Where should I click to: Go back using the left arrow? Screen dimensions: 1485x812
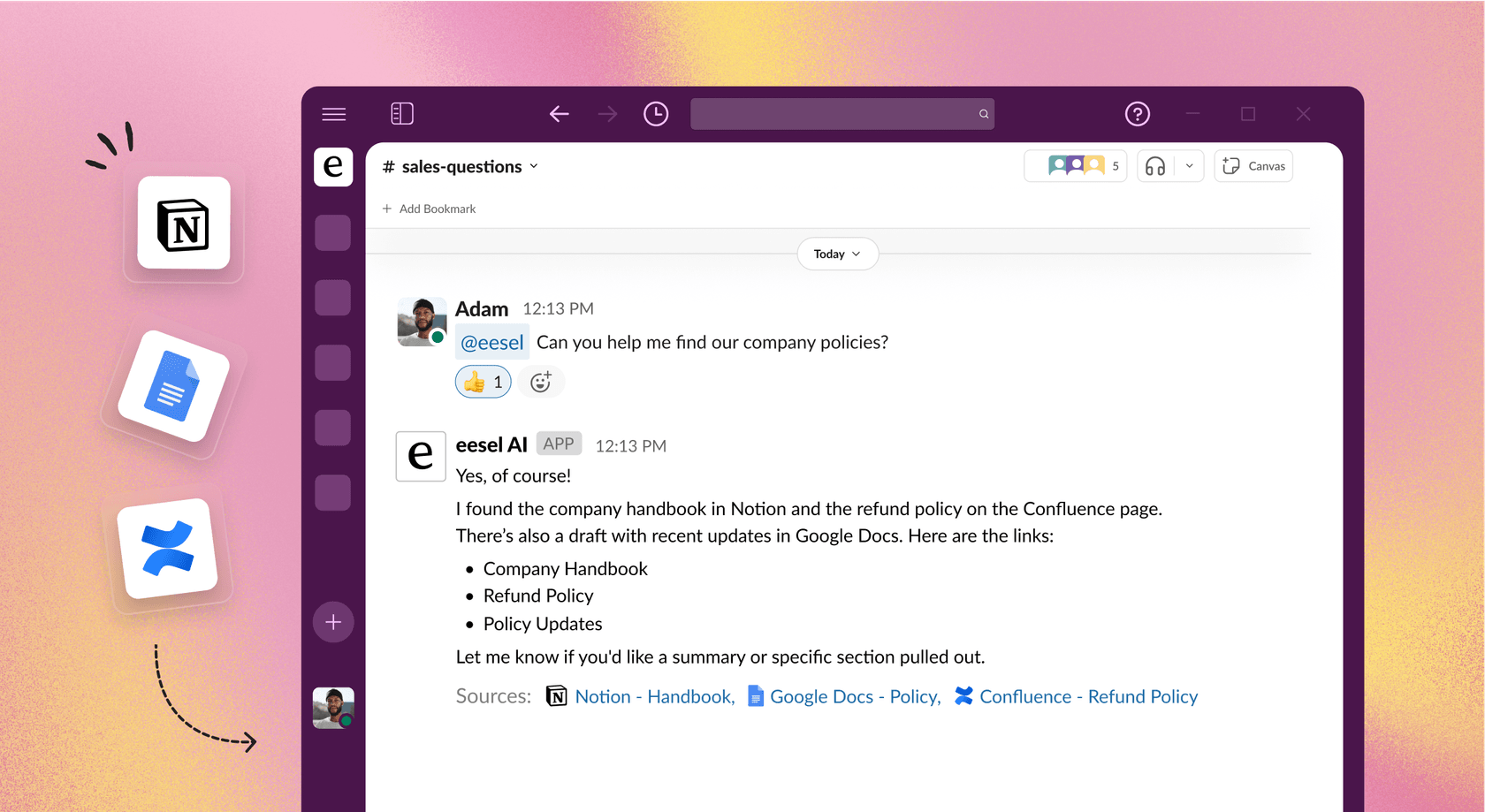[x=559, y=114]
